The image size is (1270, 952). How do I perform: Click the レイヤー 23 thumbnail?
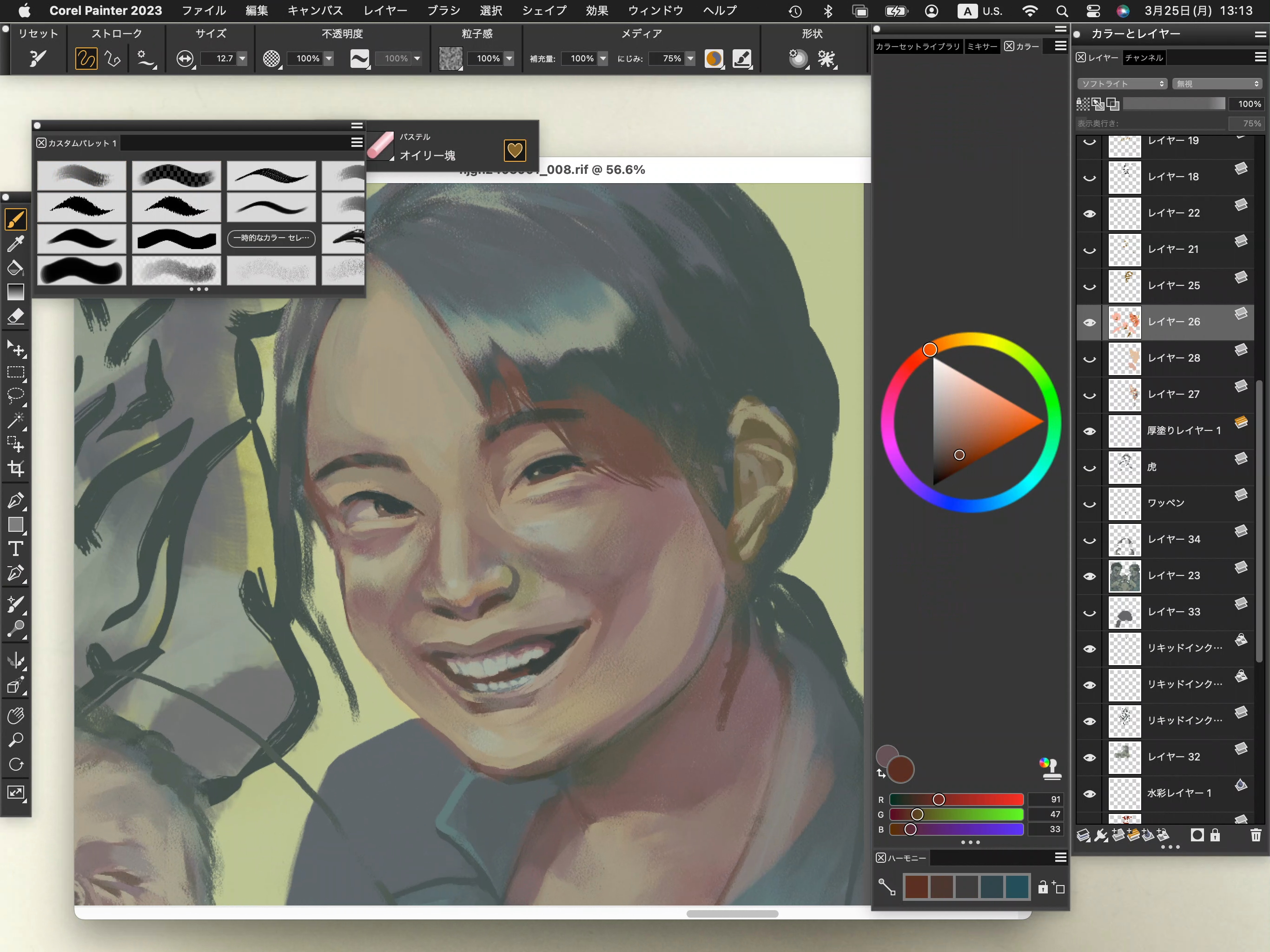[x=1125, y=576]
